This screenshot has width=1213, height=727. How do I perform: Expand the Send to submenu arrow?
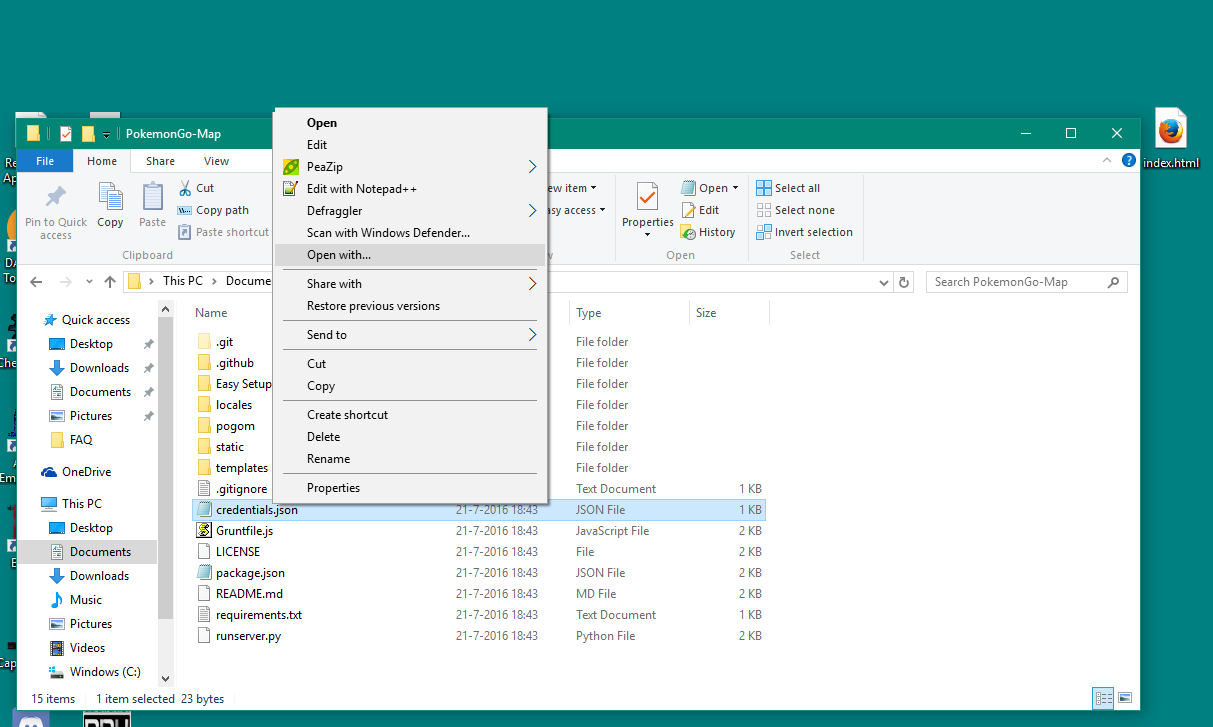pos(533,335)
